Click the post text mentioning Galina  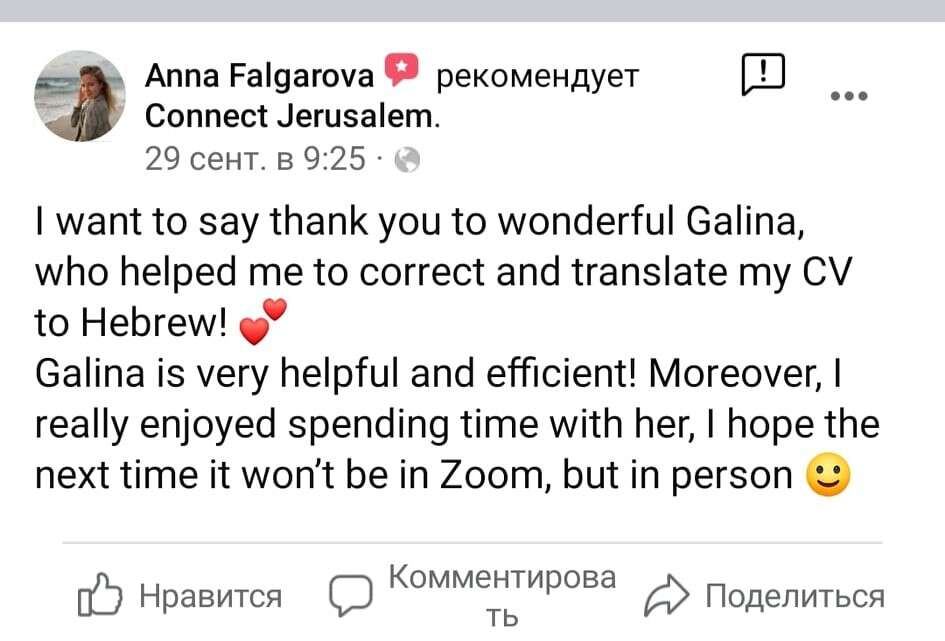(420, 221)
